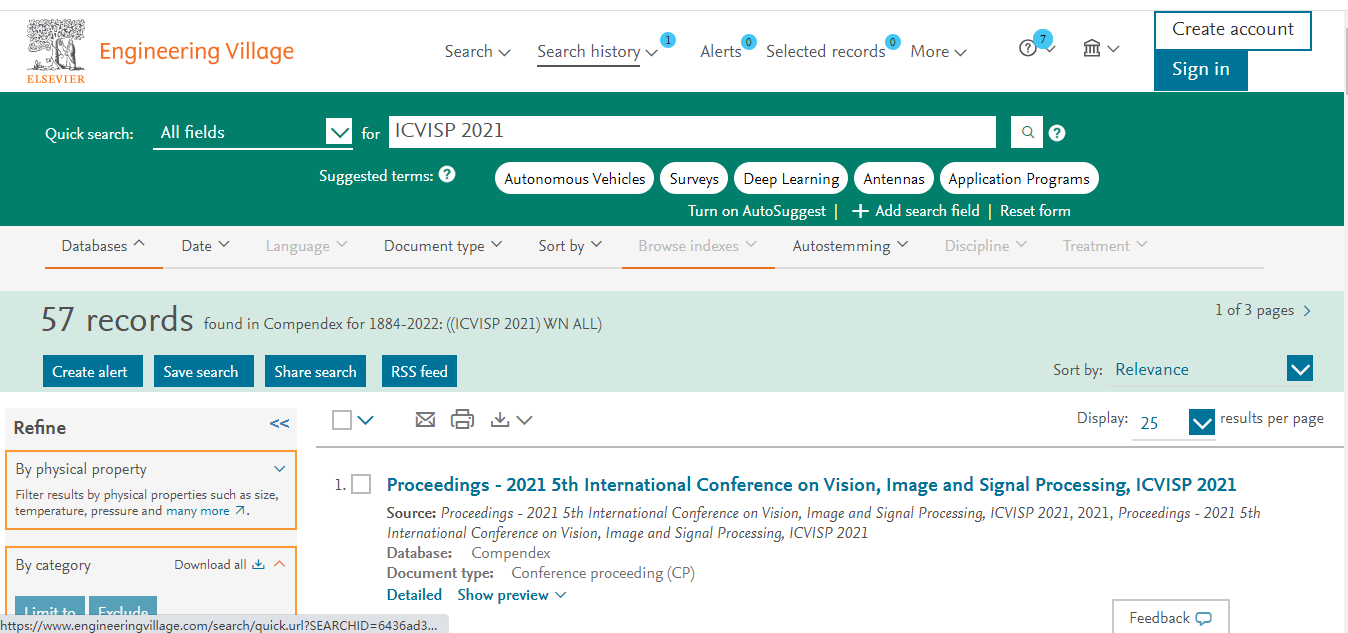This screenshot has width=1348, height=633.
Task: Select Application Programs suggested term
Action: point(1019,179)
